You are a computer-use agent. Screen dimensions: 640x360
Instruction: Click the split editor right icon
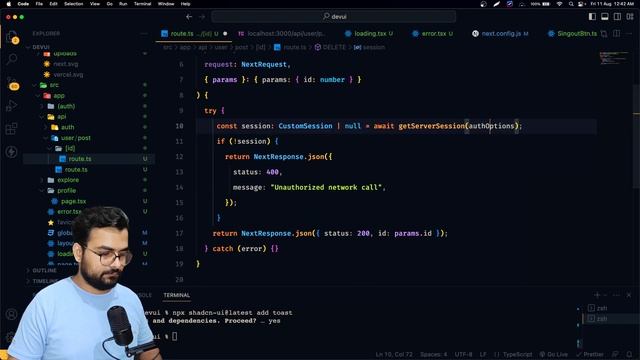pos(617,33)
